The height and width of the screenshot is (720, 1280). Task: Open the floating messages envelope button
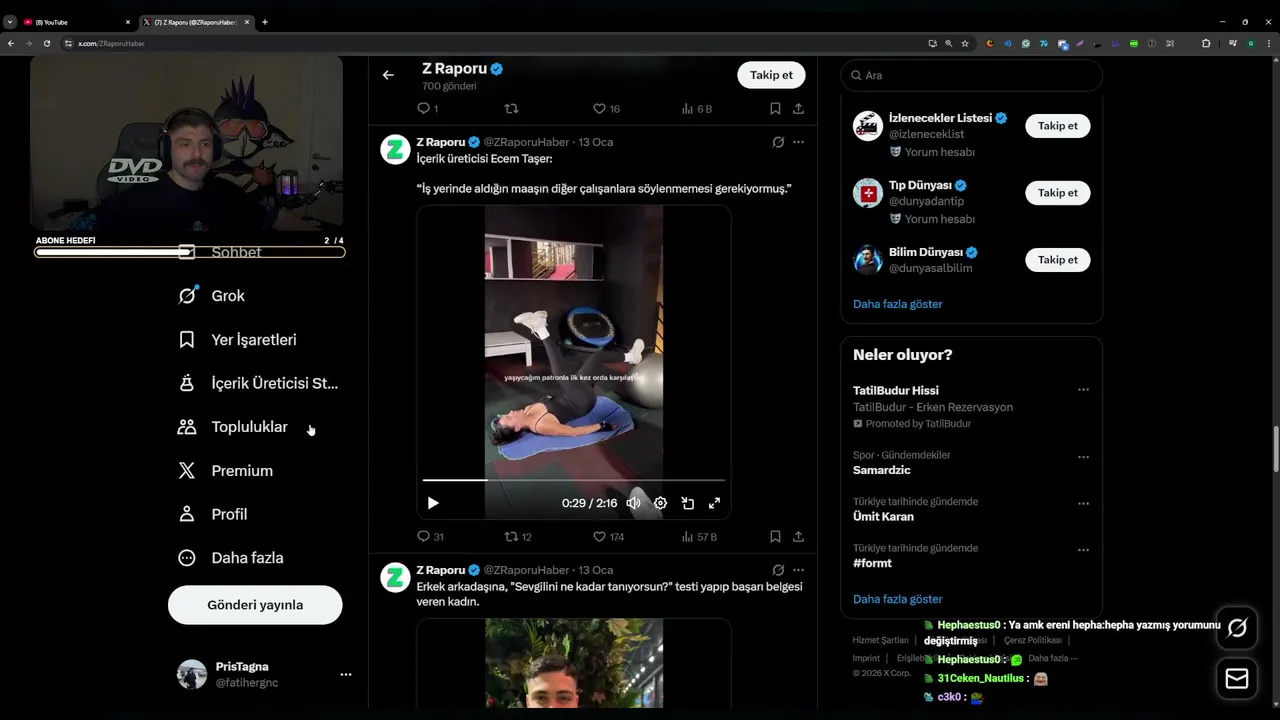1237,679
